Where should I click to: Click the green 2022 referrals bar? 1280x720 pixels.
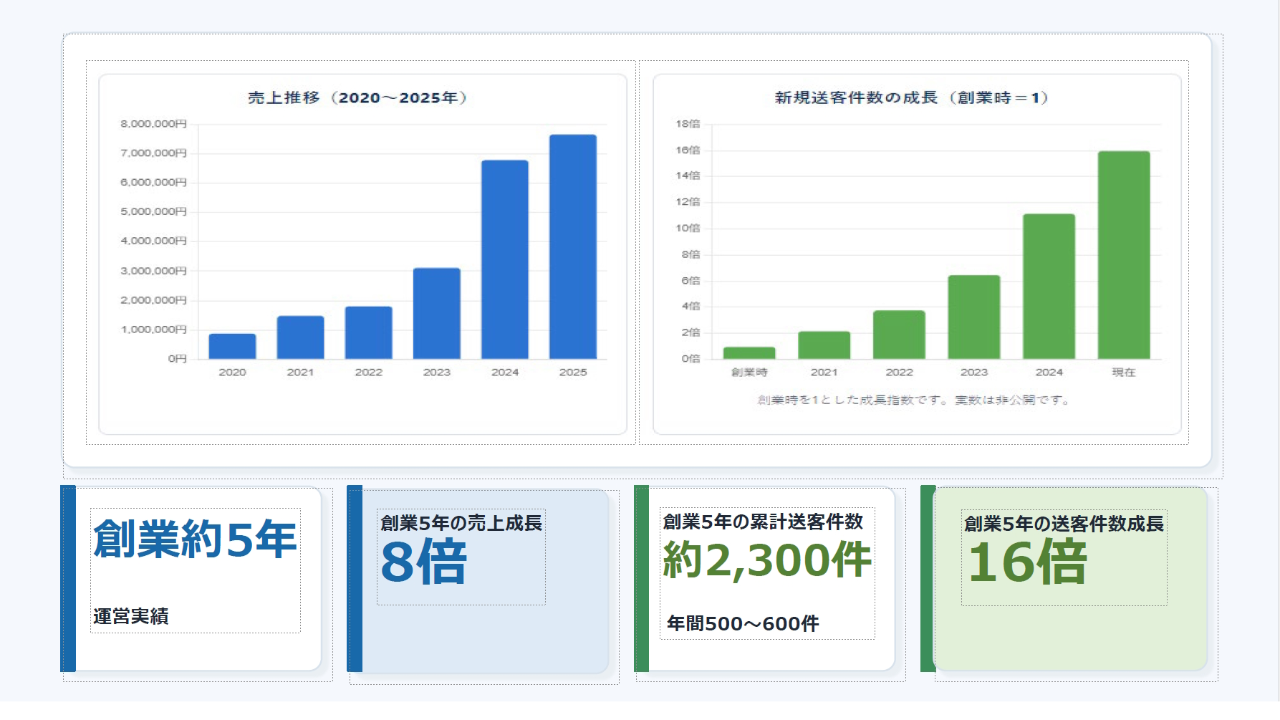click(899, 335)
